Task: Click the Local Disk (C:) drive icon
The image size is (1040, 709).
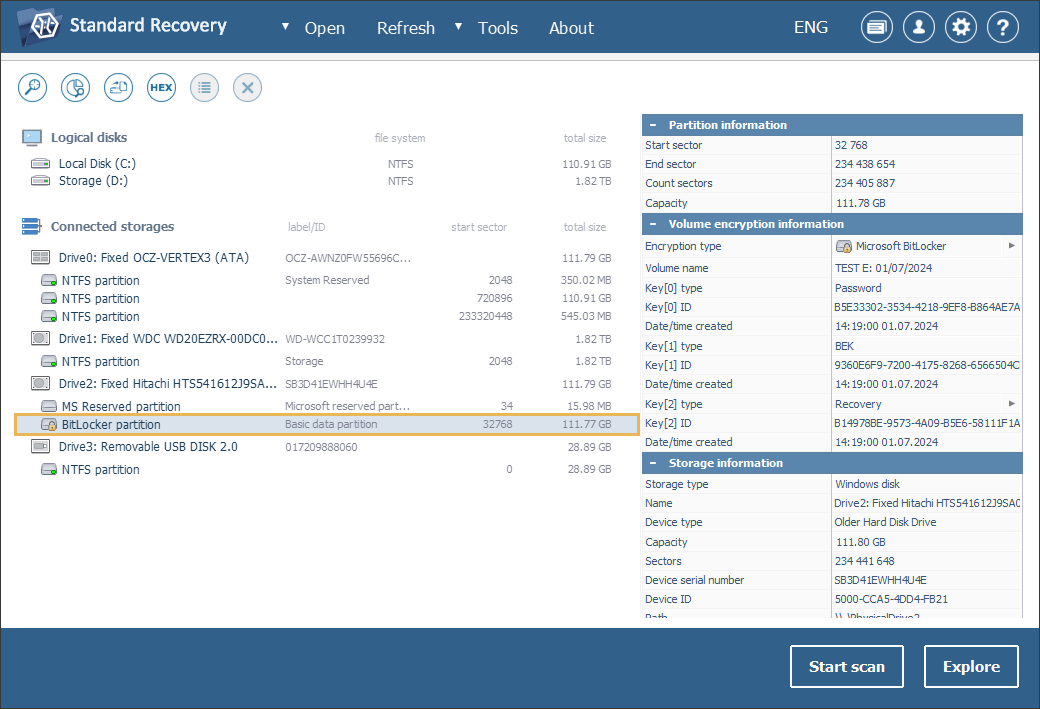Action: click(40, 163)
